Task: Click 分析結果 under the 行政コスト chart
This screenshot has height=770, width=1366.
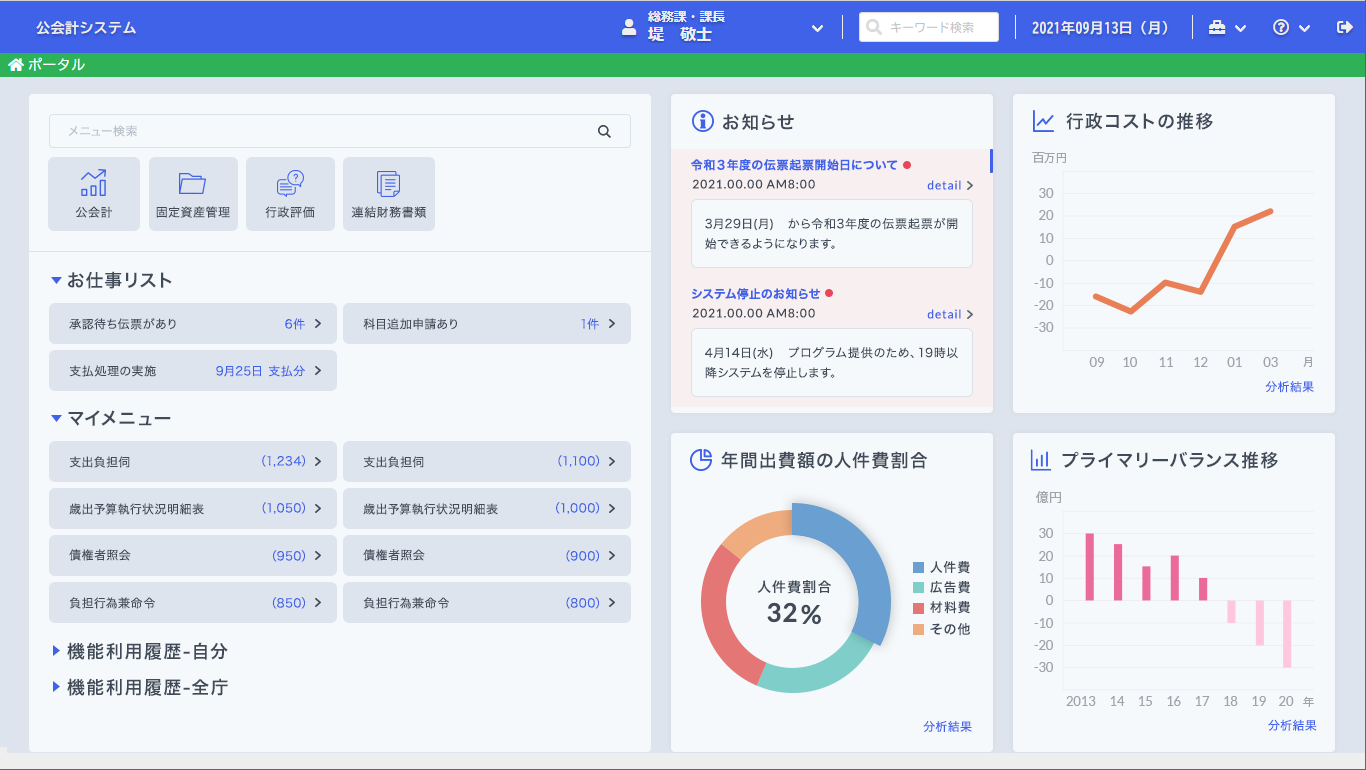Action: click(x=1288, y=387)
